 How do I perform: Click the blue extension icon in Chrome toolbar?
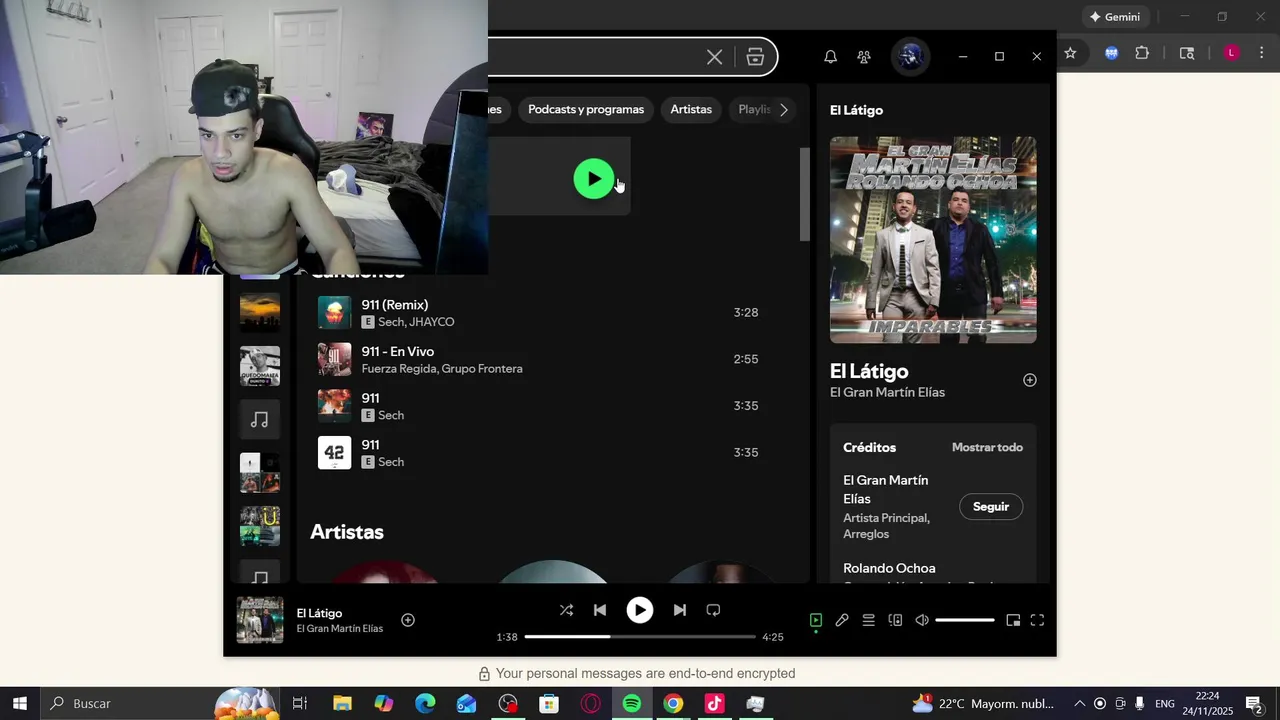pyautogui.click(x=1111, y=53)
